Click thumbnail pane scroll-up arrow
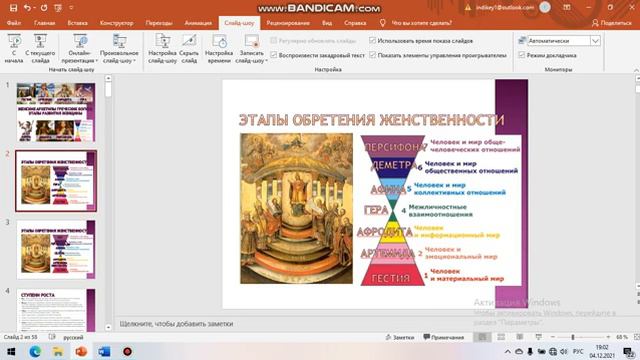 pyautogui.click(x=108, y=78)
